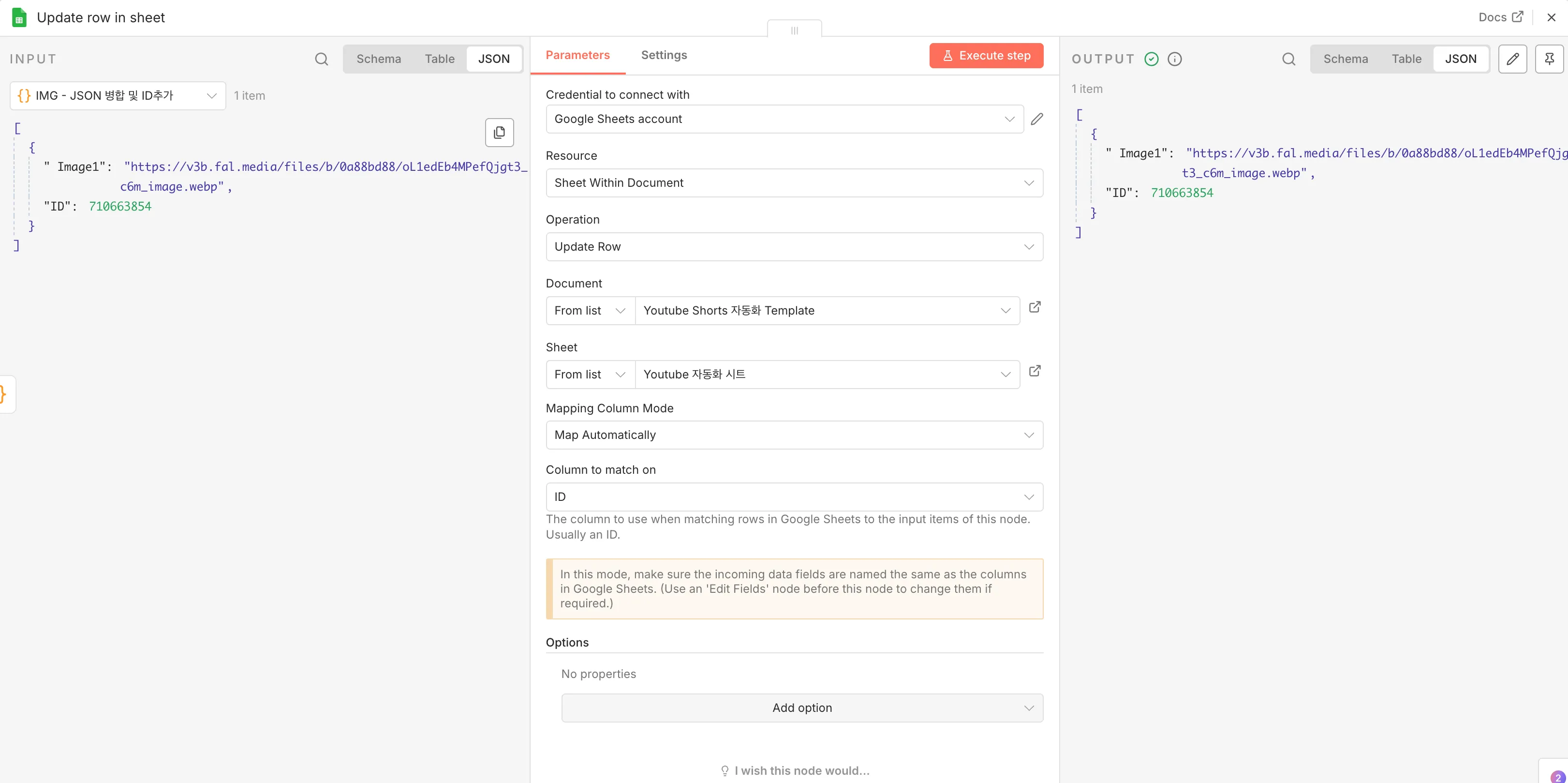Click the output panel search icon
This screenshot has height=783, width=1568.
coord(1288,59)
